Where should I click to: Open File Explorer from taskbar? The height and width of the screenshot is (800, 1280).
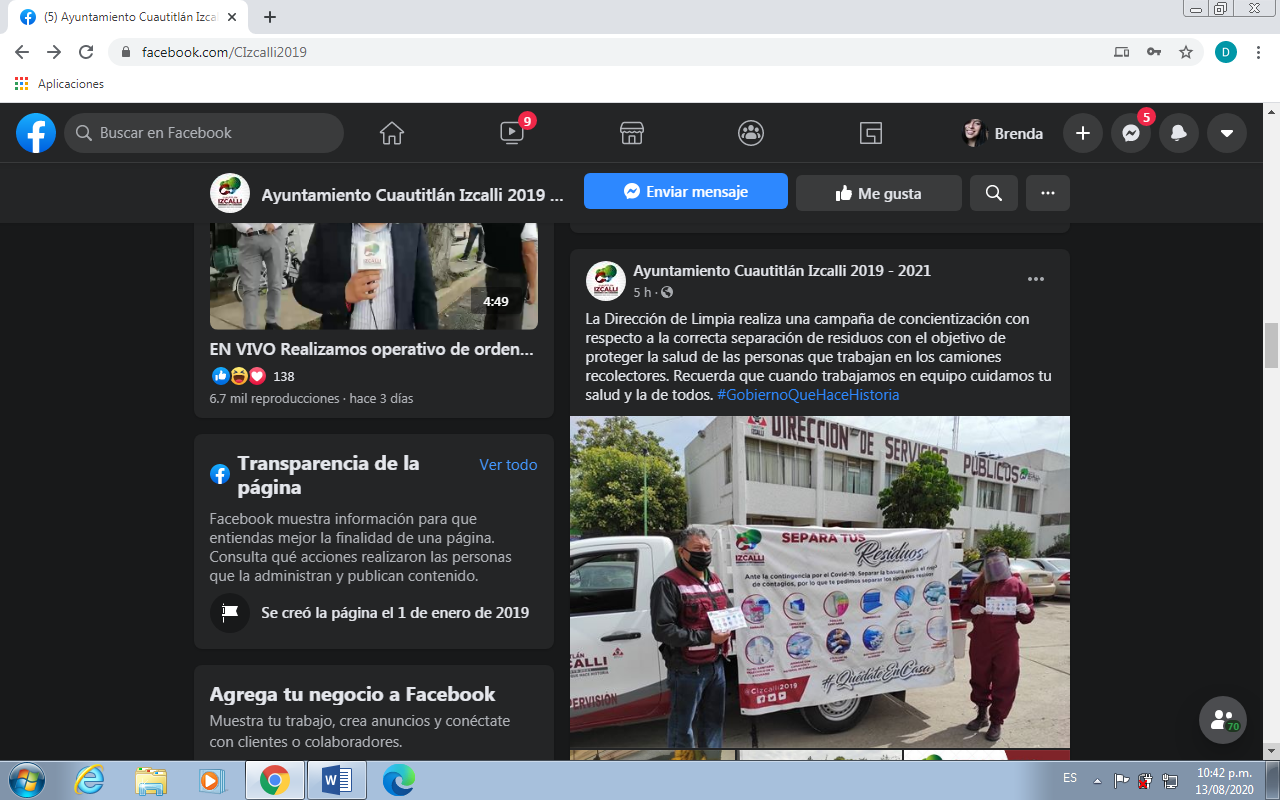(151, 780)
